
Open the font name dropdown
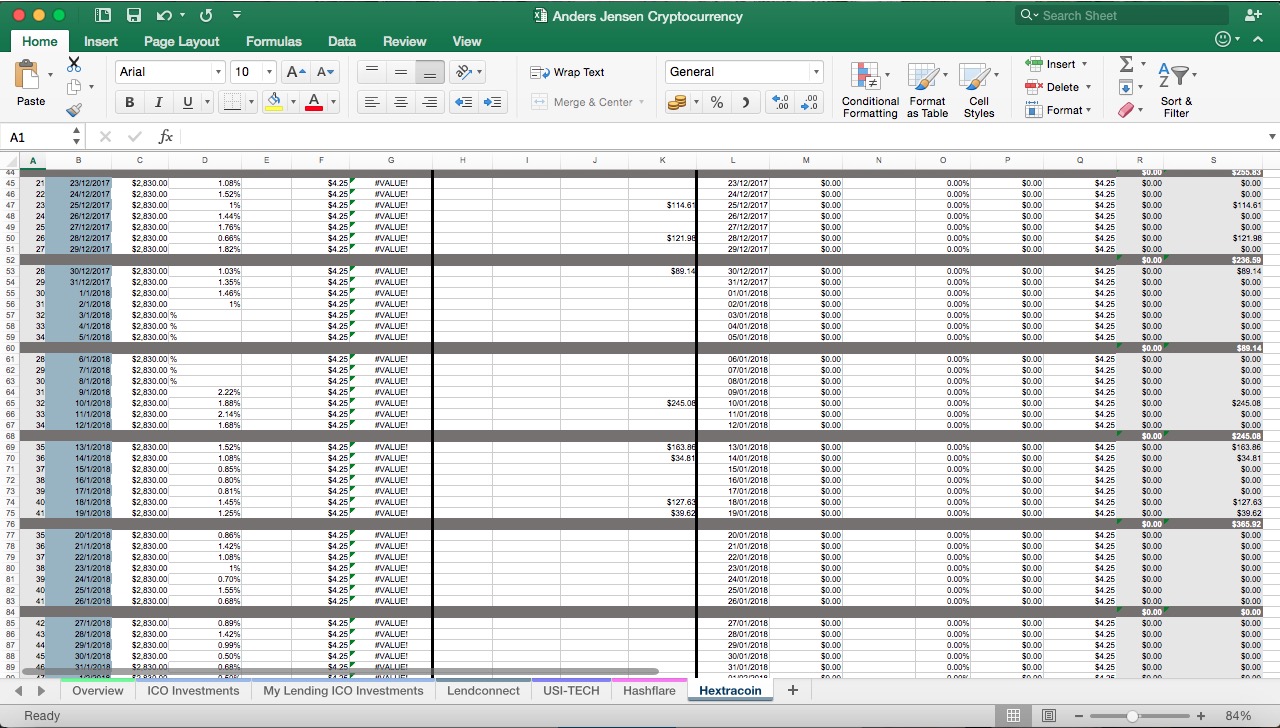click(x=220, y=71)
